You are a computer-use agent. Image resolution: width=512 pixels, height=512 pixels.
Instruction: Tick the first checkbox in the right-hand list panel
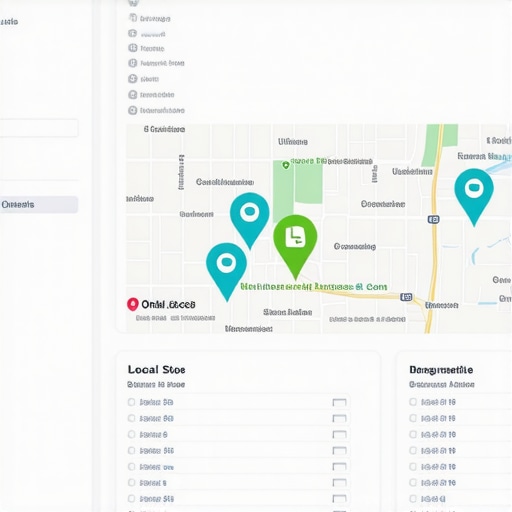pos(413,402)
